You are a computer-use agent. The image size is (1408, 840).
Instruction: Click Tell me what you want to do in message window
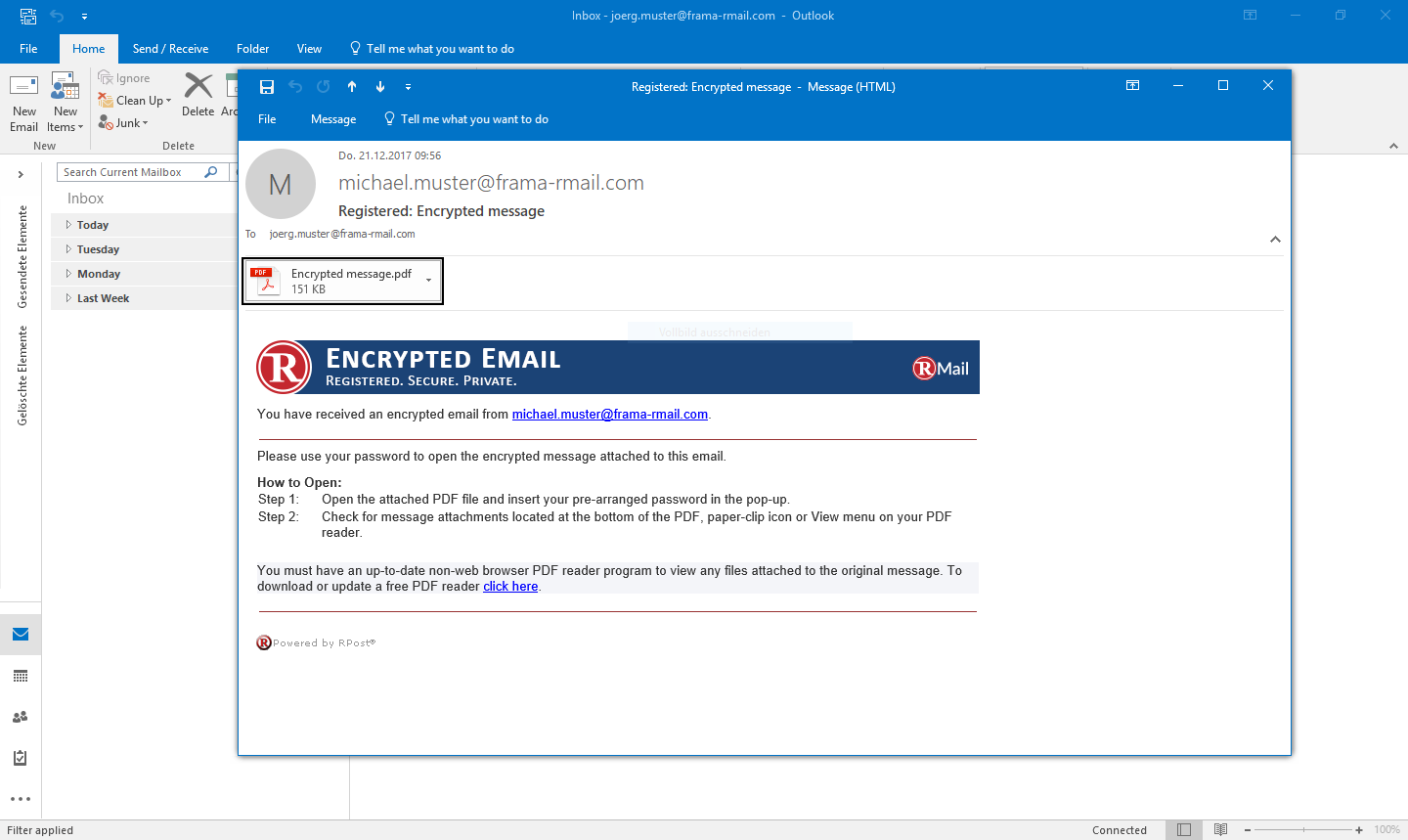(x=465, y=119)
